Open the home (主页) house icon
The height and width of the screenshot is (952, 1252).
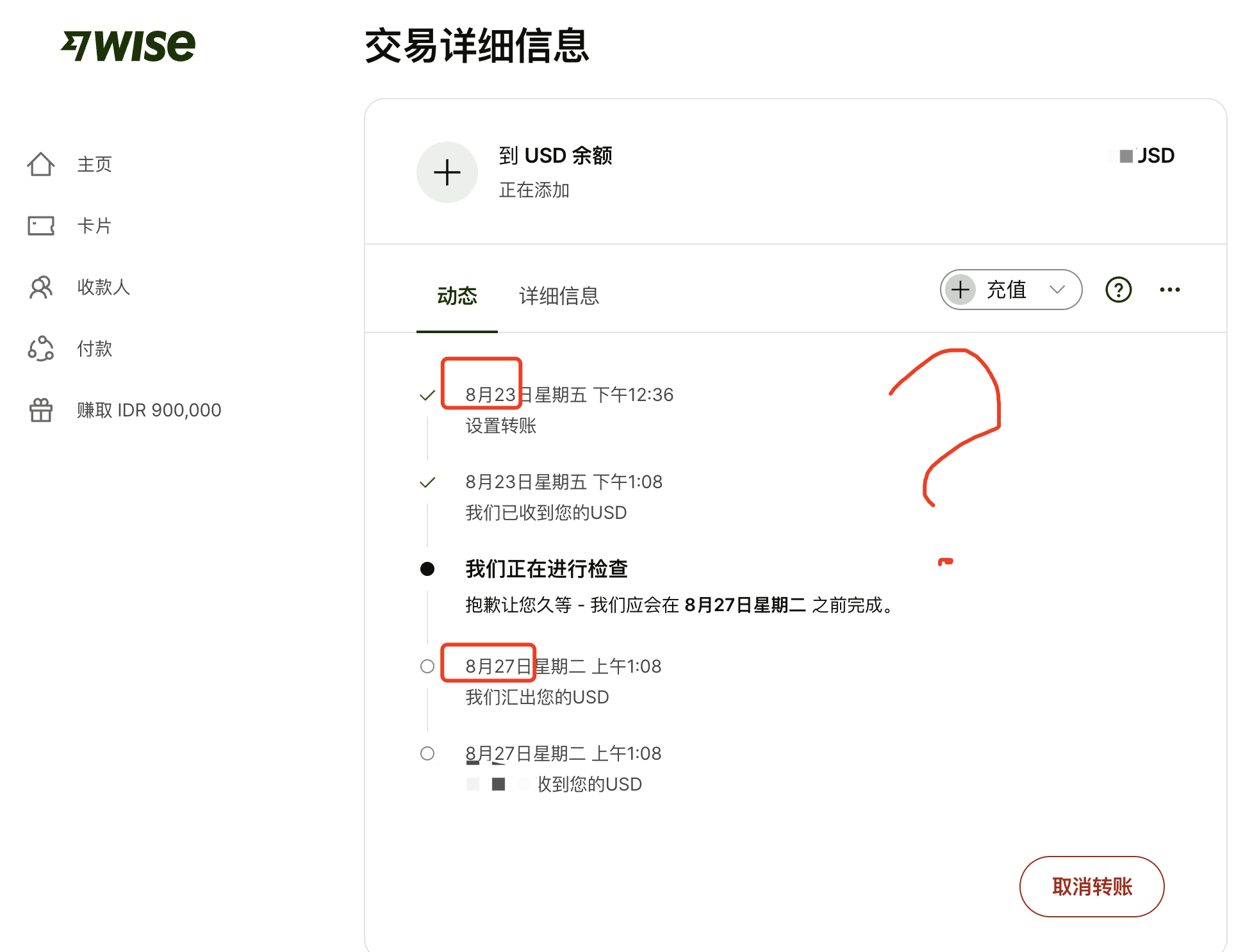tap(41, 165)
